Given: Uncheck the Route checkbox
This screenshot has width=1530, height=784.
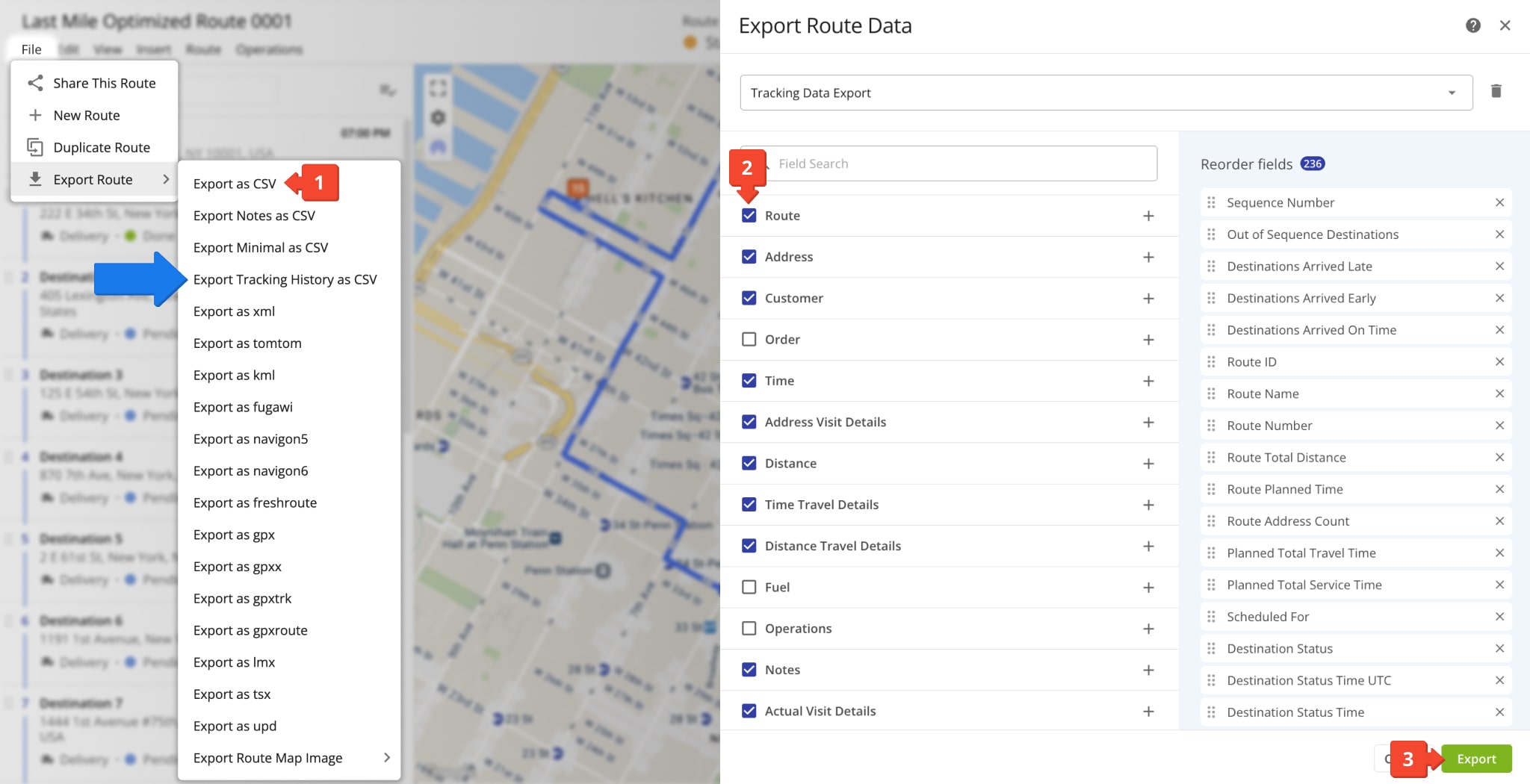Looking at the screenshot, I should [749, 215].
